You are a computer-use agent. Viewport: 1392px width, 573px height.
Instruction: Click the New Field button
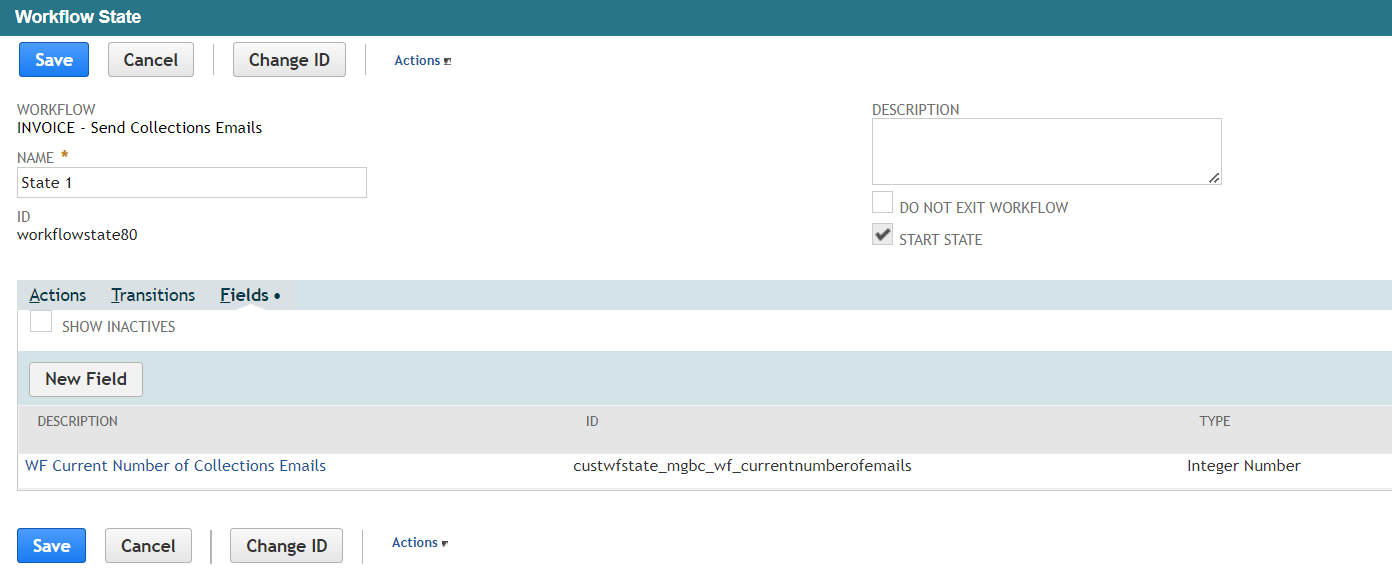click(86, 379)
